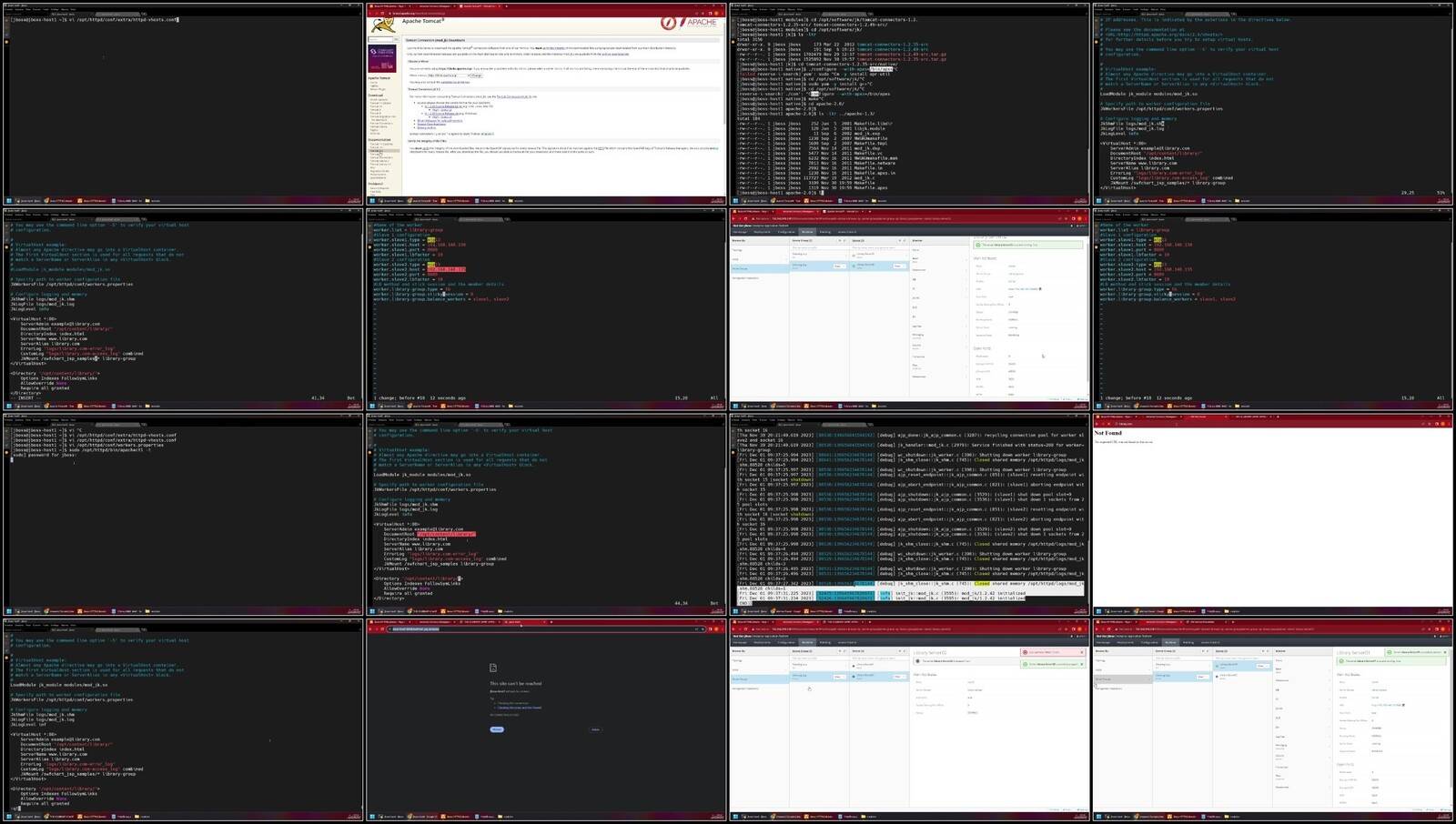Select the highlighted Server Groups row in JBoss console
This screenshot has height=824, width=1456.
(761, 269)
